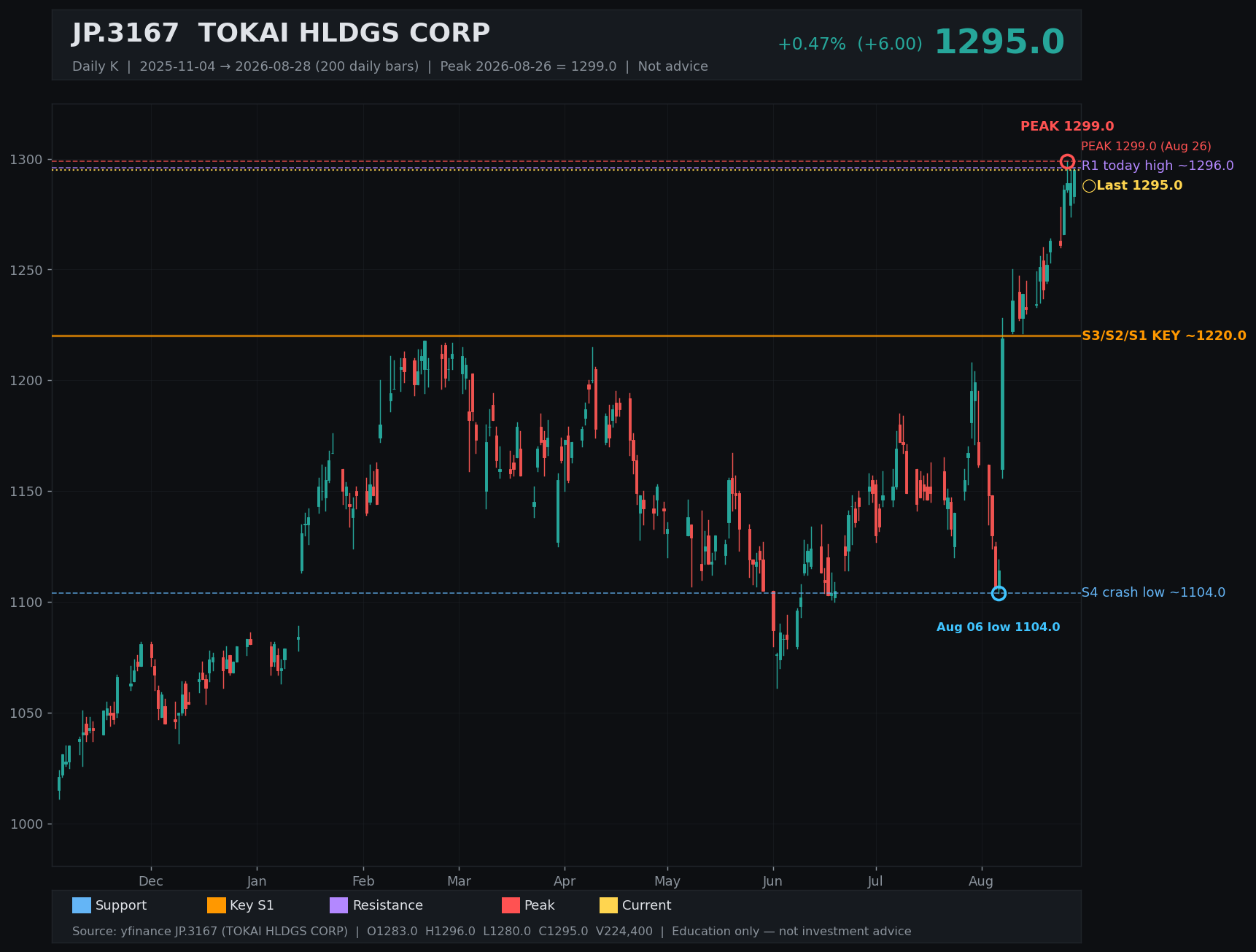Click the 'Aug 06 low 1104.0' annotation
This screenshot has width=1256, height=952.
click(999, 627)
